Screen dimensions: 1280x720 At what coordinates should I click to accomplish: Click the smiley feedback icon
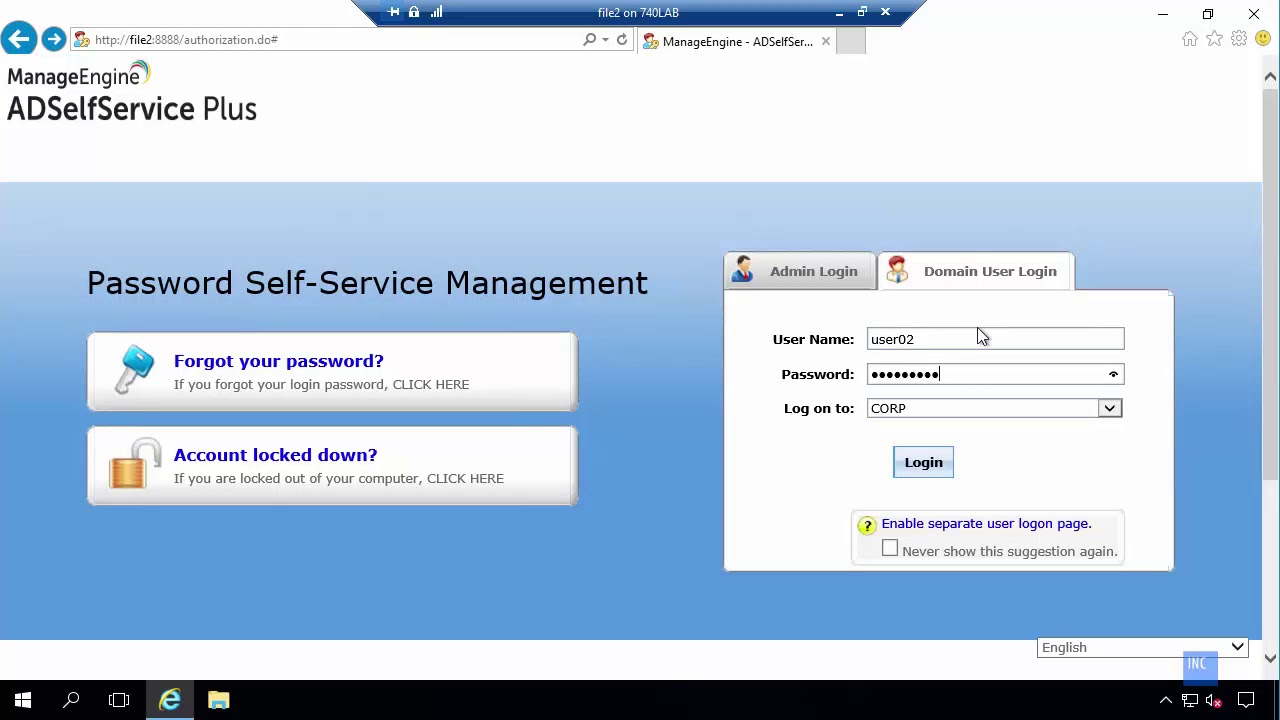click(1263, 39)
